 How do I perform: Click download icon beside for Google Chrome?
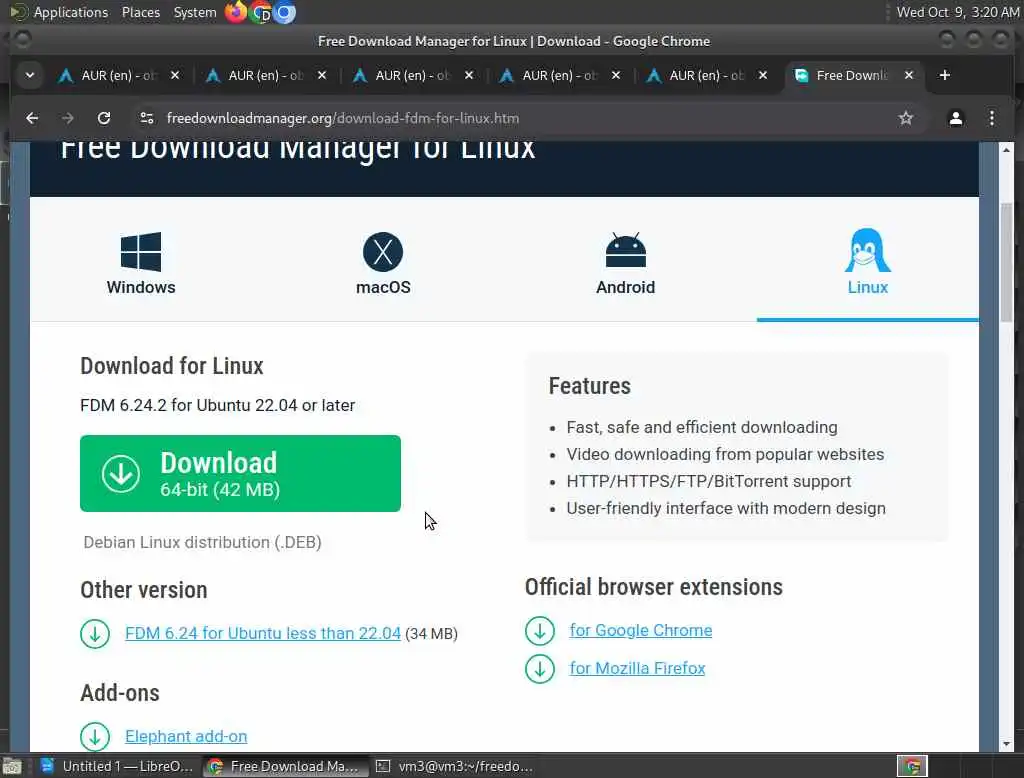[x=539, y=631]
